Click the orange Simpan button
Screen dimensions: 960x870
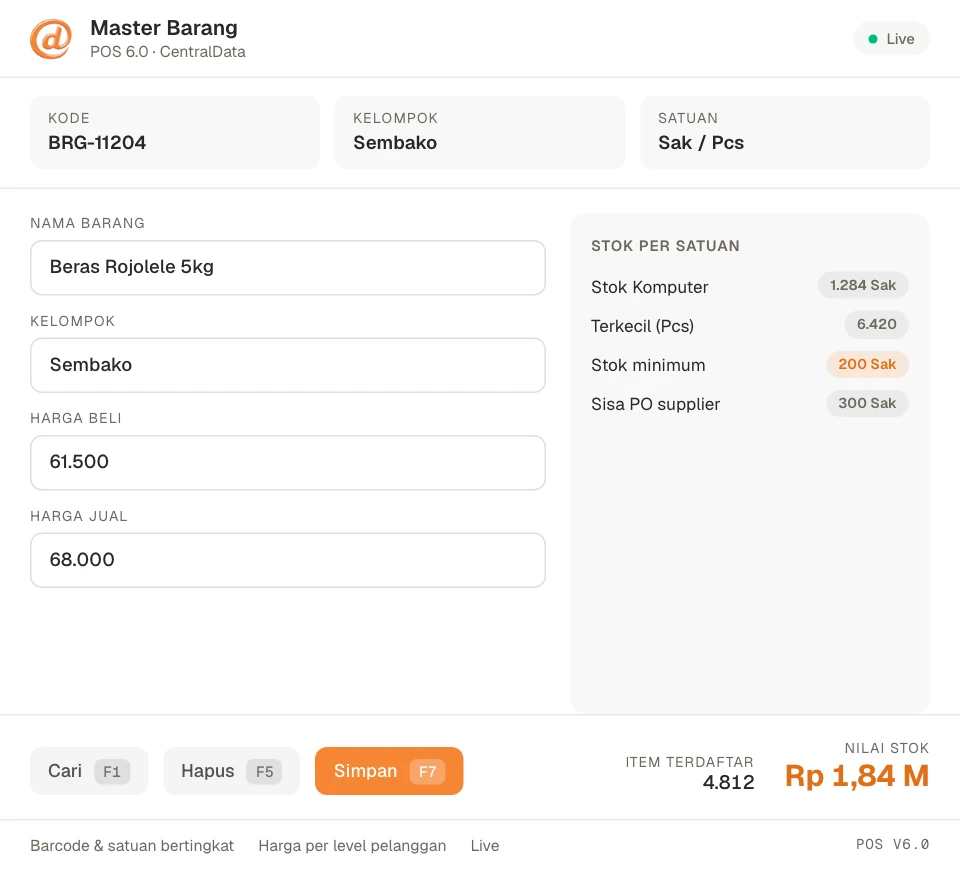pyautogui.click(x=389, y=771)
